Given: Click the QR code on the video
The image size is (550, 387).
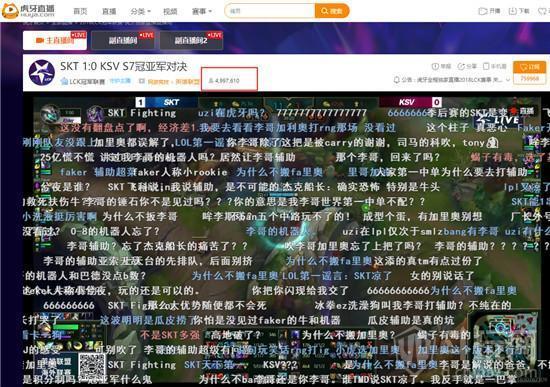Looking at the screenshot, I should tap(92, 366).
